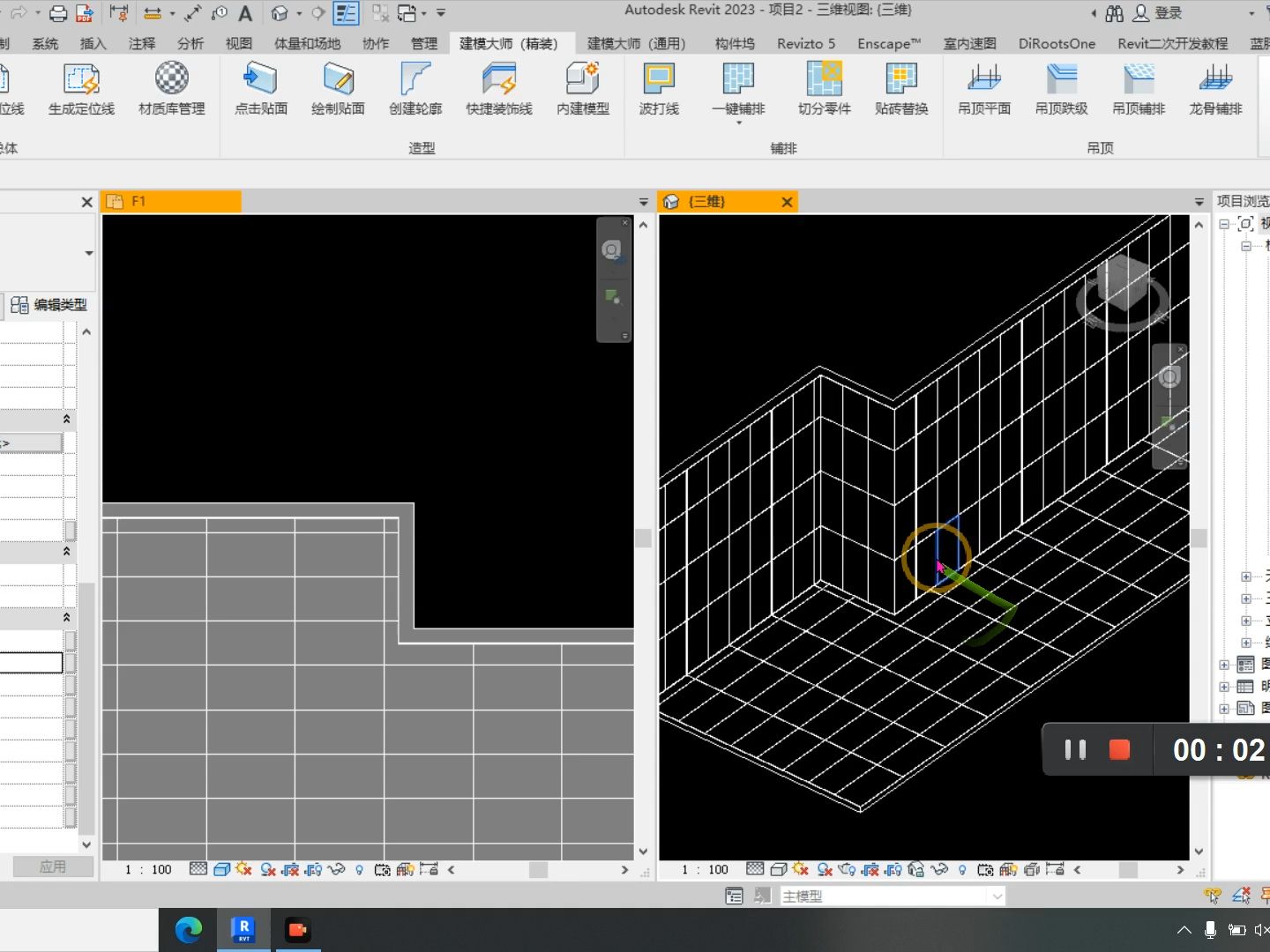Open Microsoft Edge from the taskbar
The image size is (1270, 952).
click(x=189, y=930)
